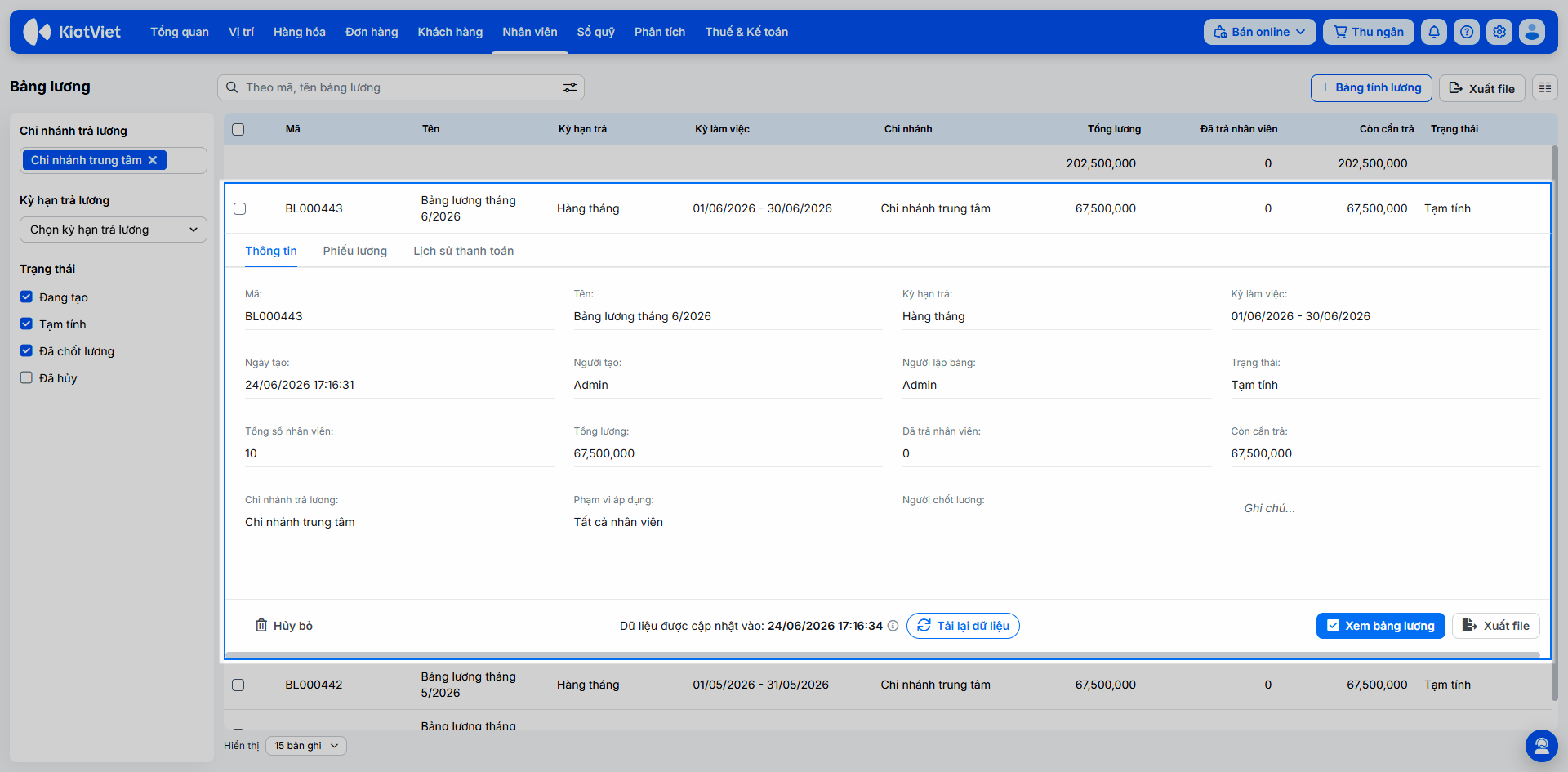The width and height of the screenshot is (1568, 772).
Task: Click the Tên column header
Action: pos(430,129)
